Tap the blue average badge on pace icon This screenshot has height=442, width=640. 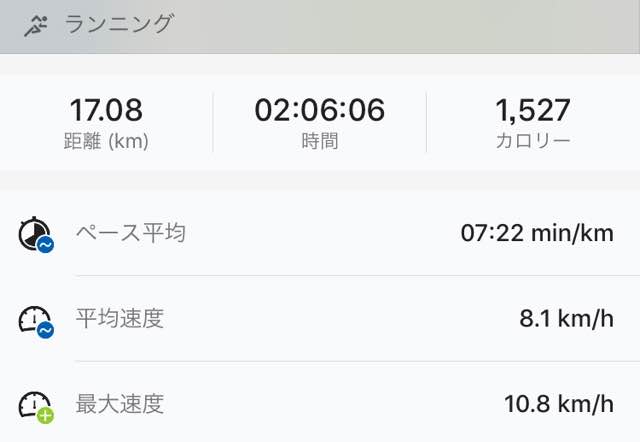[x=45, y=244]
